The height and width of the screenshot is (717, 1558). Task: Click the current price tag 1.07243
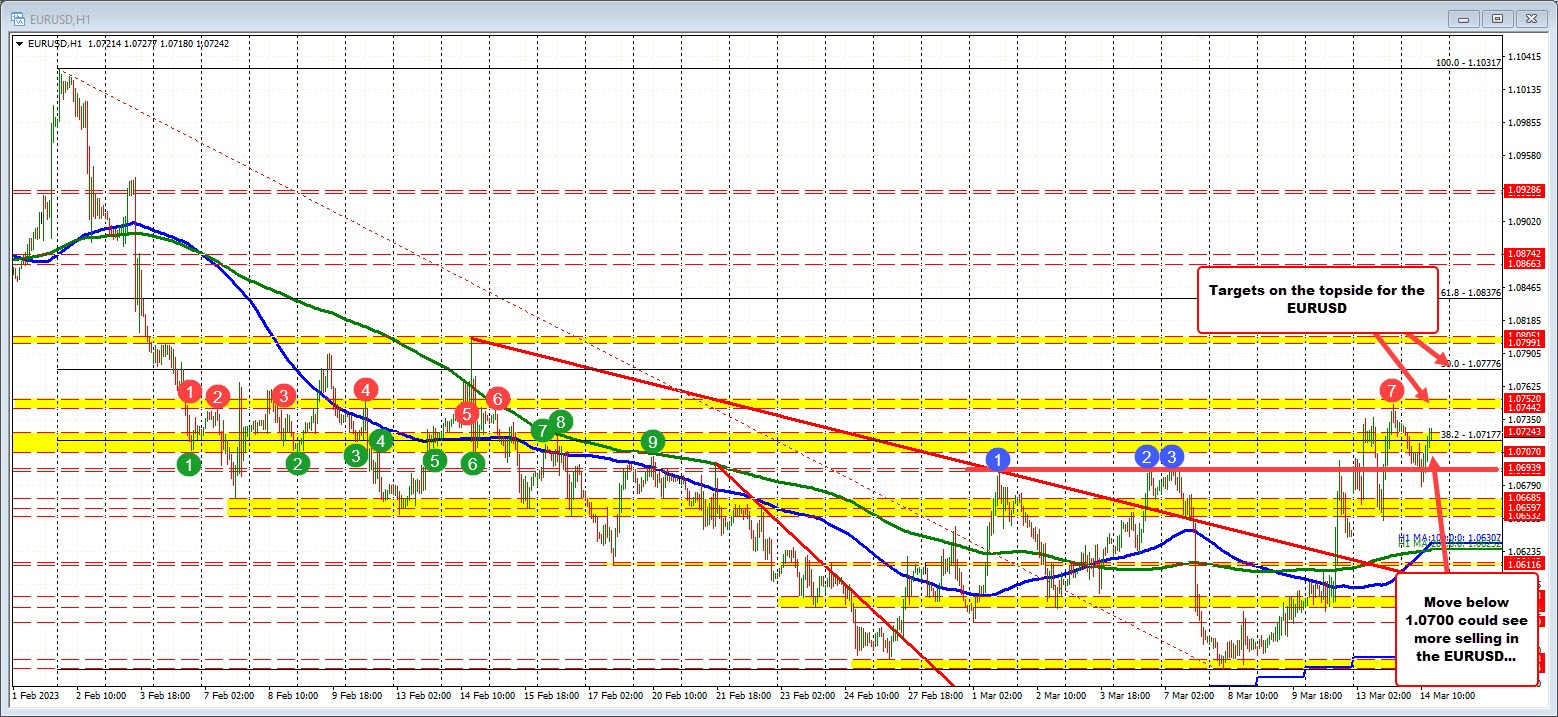[x=1526, y=431]
